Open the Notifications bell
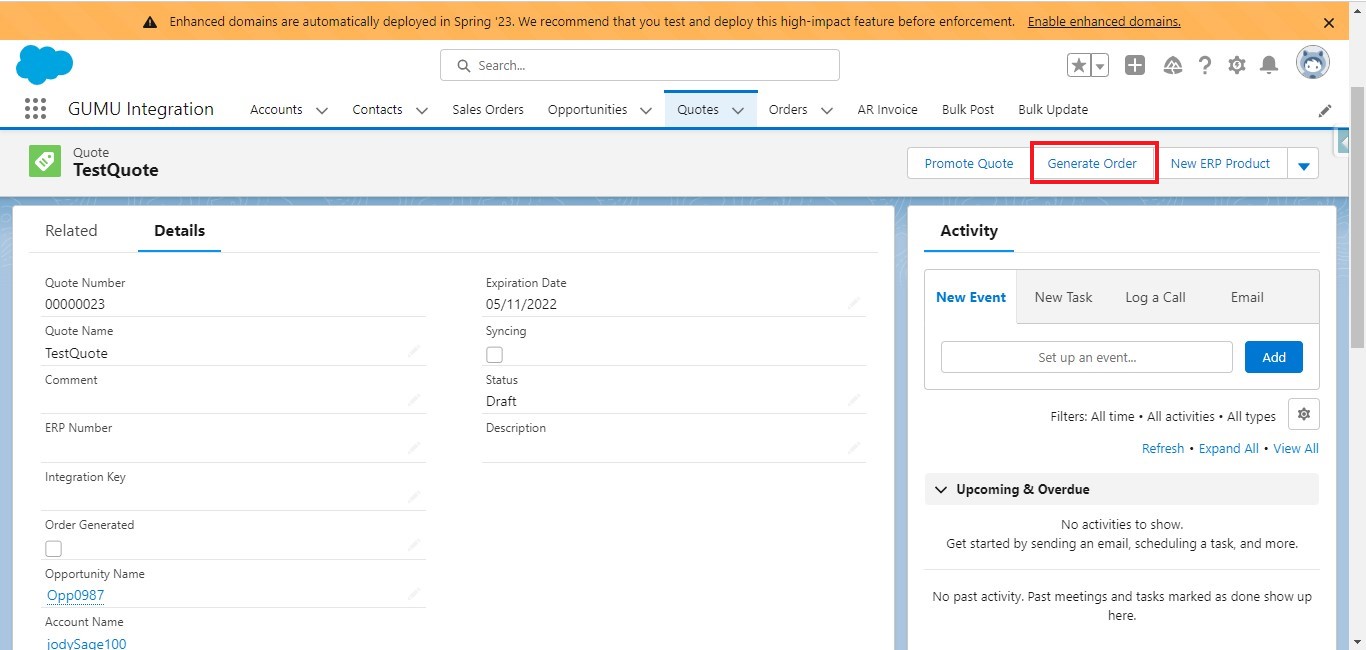This screenshot has width=1366, height=650. (1269, 65)
